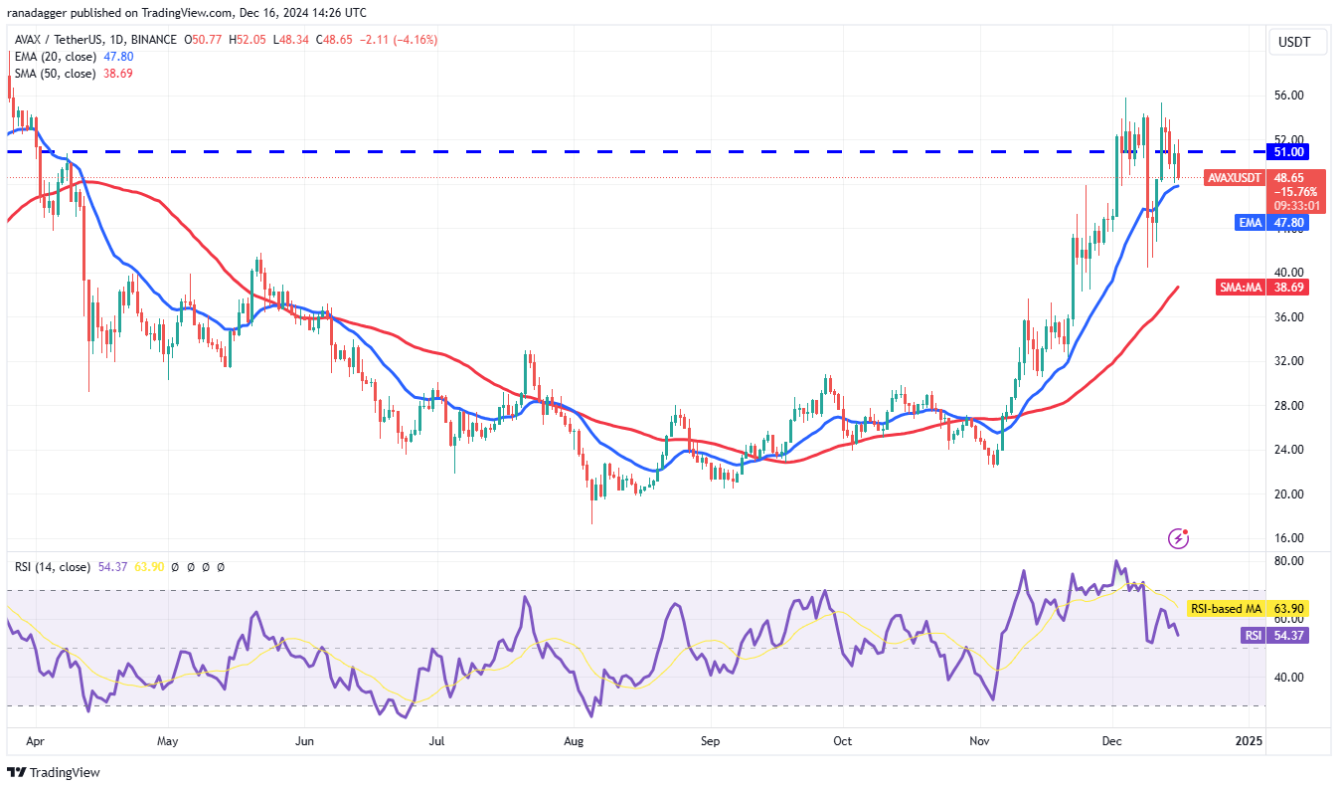Viewport: 1338px width, 786px height.
Task: Click the Dec label on time axis
Action: (1112, 742)
